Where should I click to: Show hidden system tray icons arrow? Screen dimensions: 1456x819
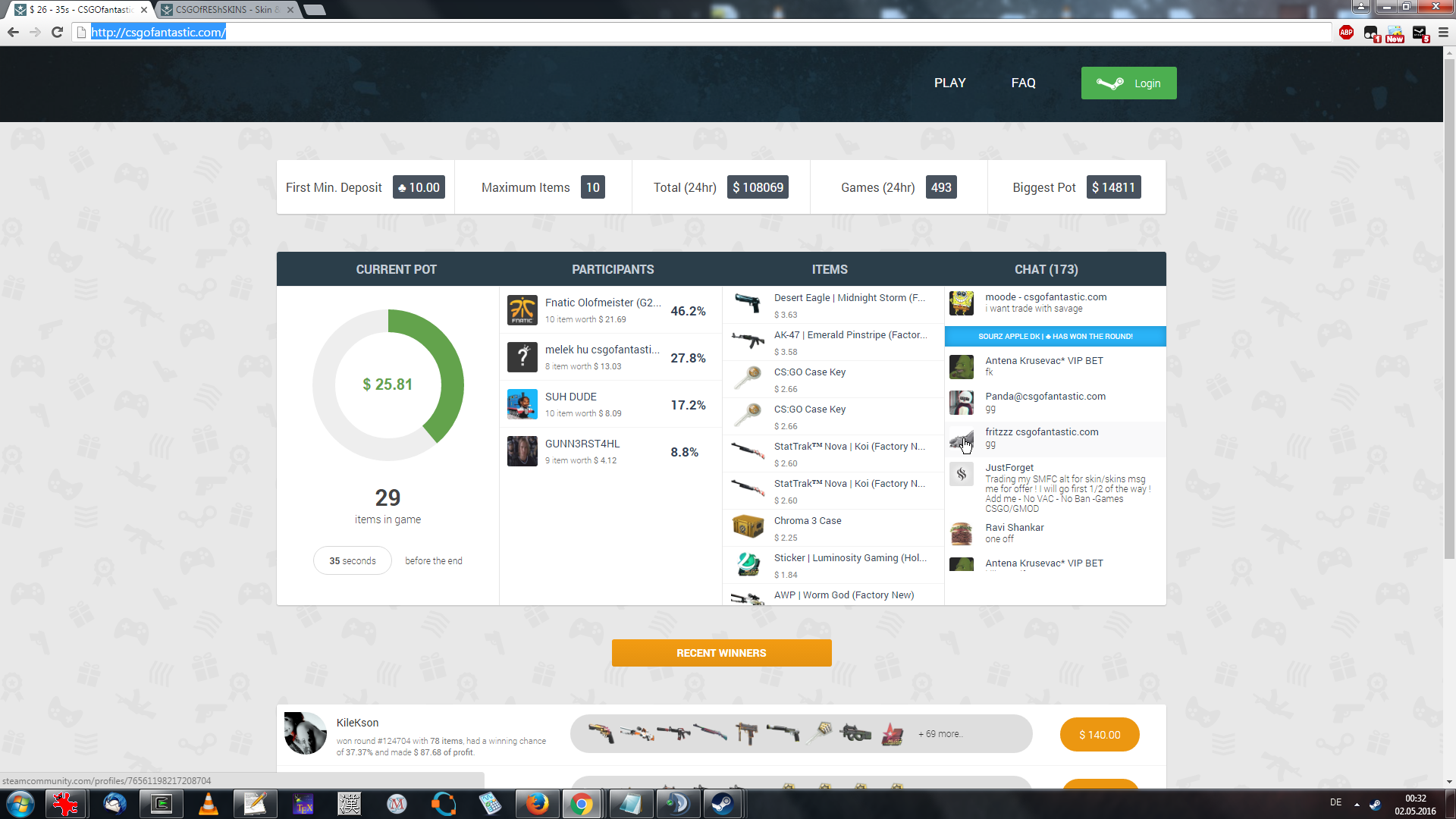pyautogui.click(x=1357, y=804)
